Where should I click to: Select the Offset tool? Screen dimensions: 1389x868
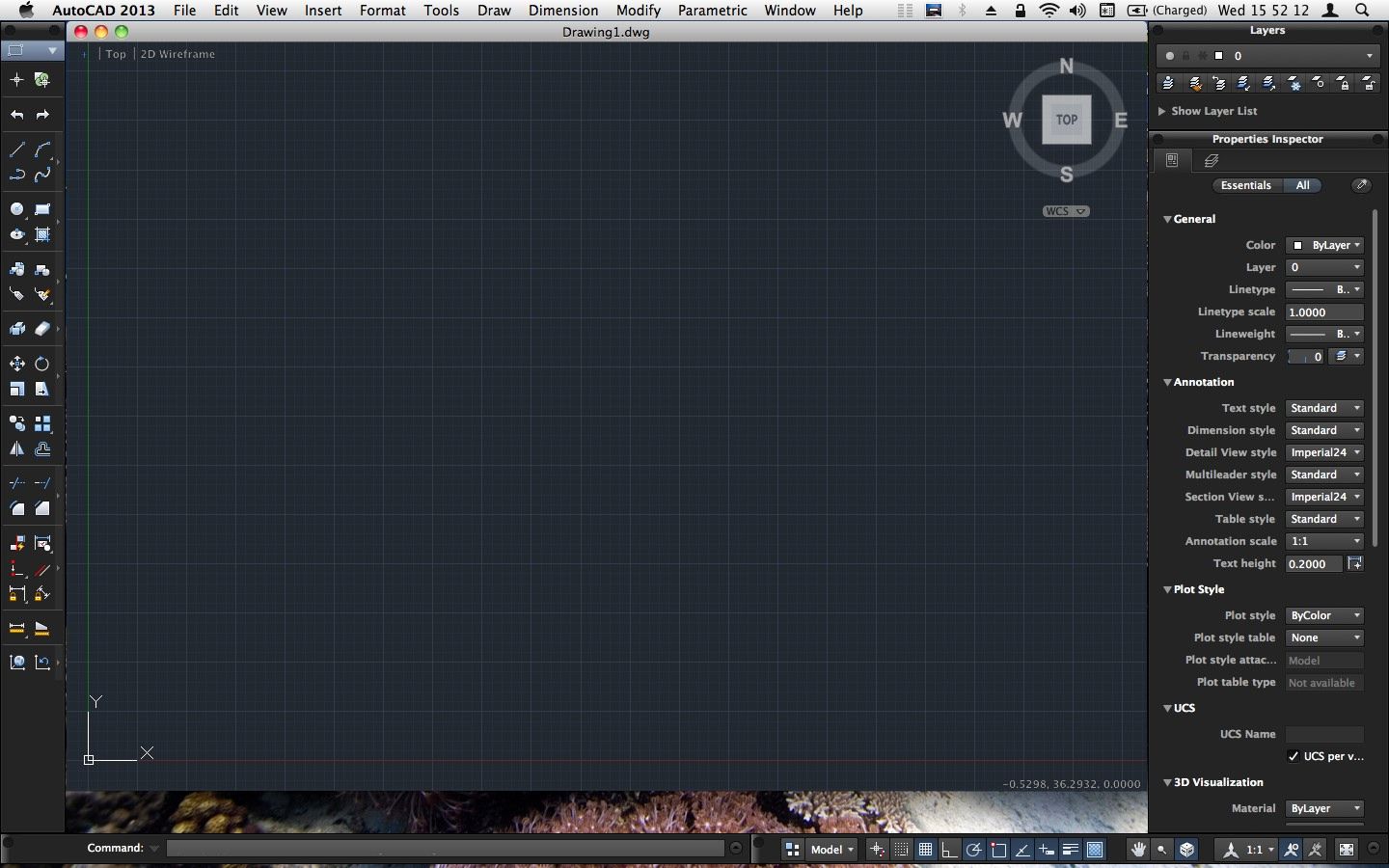tap(41, 448)
